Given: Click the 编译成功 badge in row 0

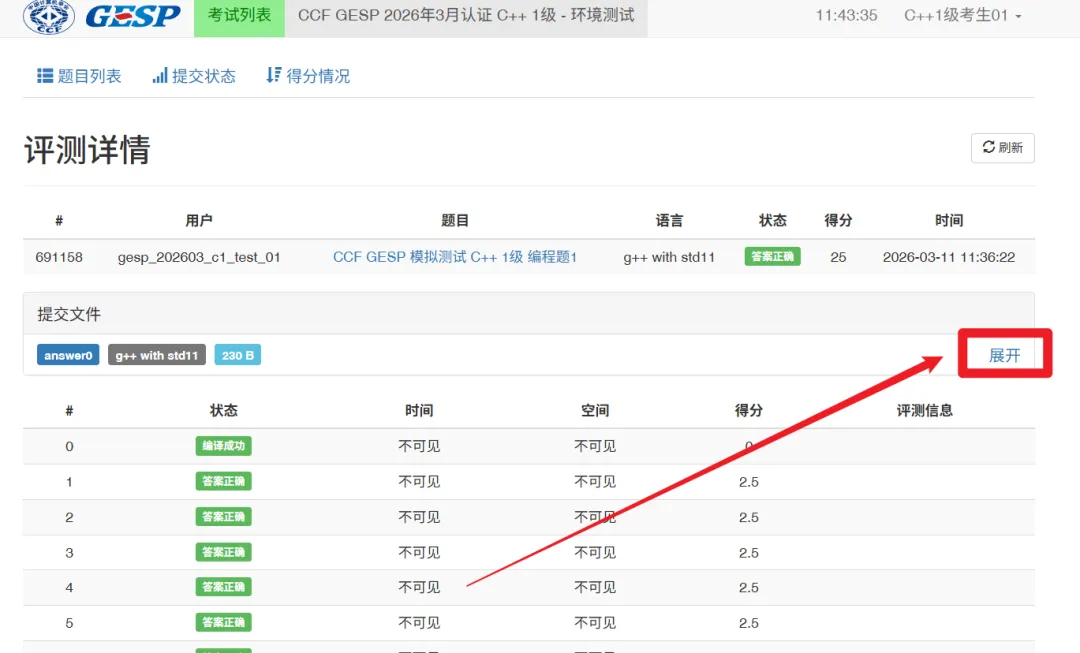Looking at the screenshot, I should pos(223,446).
